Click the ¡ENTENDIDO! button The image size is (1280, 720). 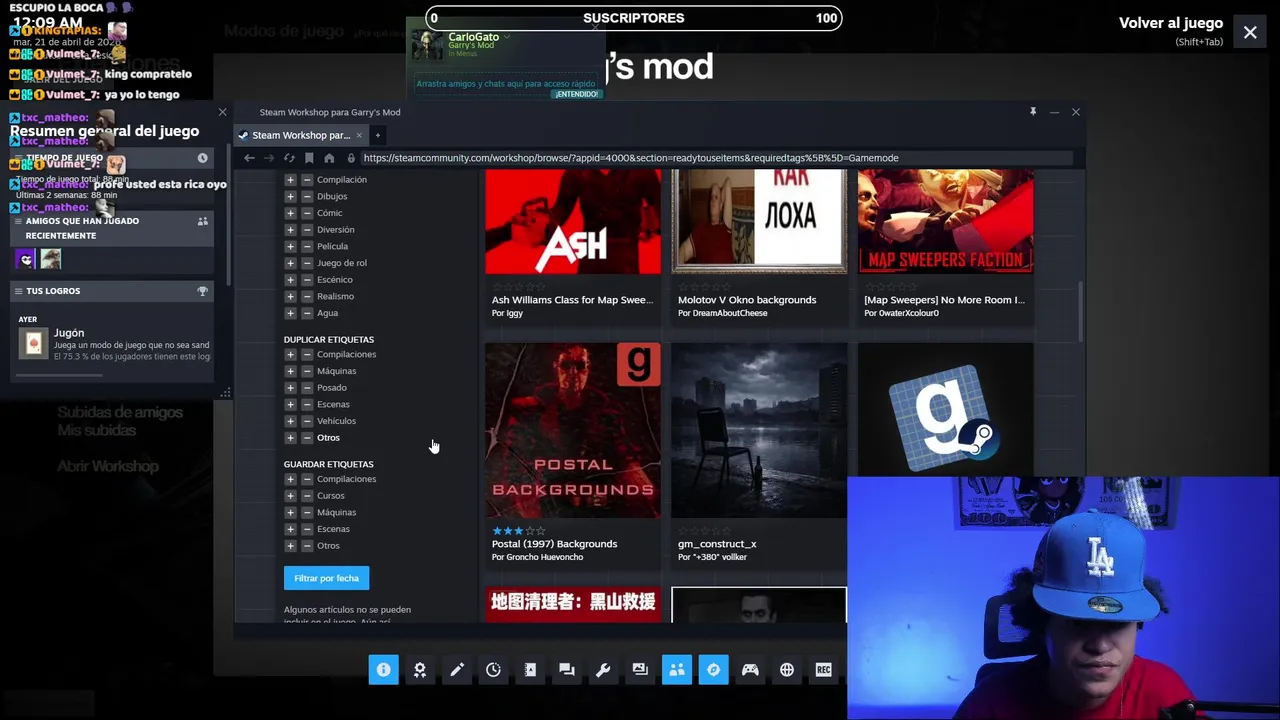point(576,94)
